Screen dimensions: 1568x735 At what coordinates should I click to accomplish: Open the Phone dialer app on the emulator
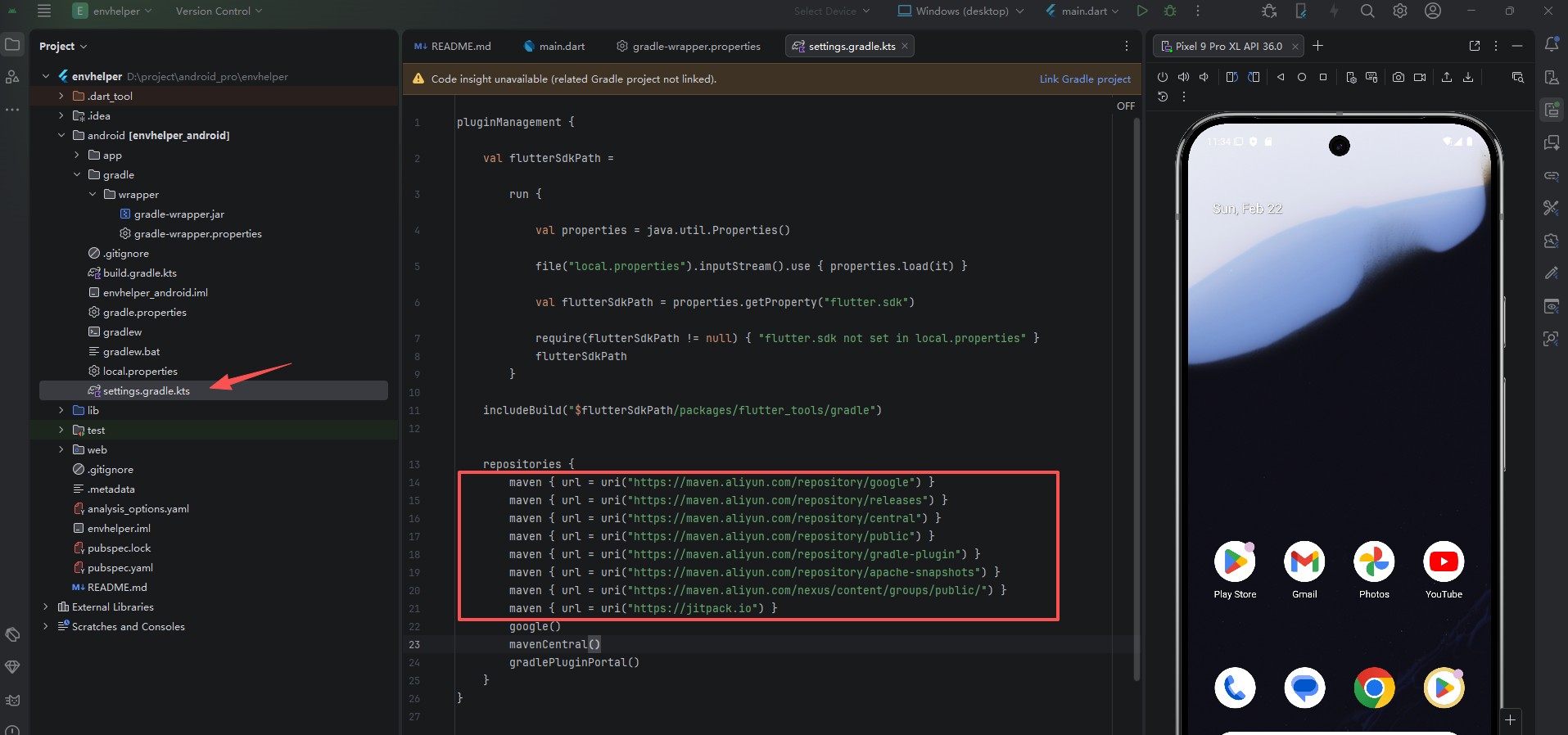click(x=1235, y=688)
